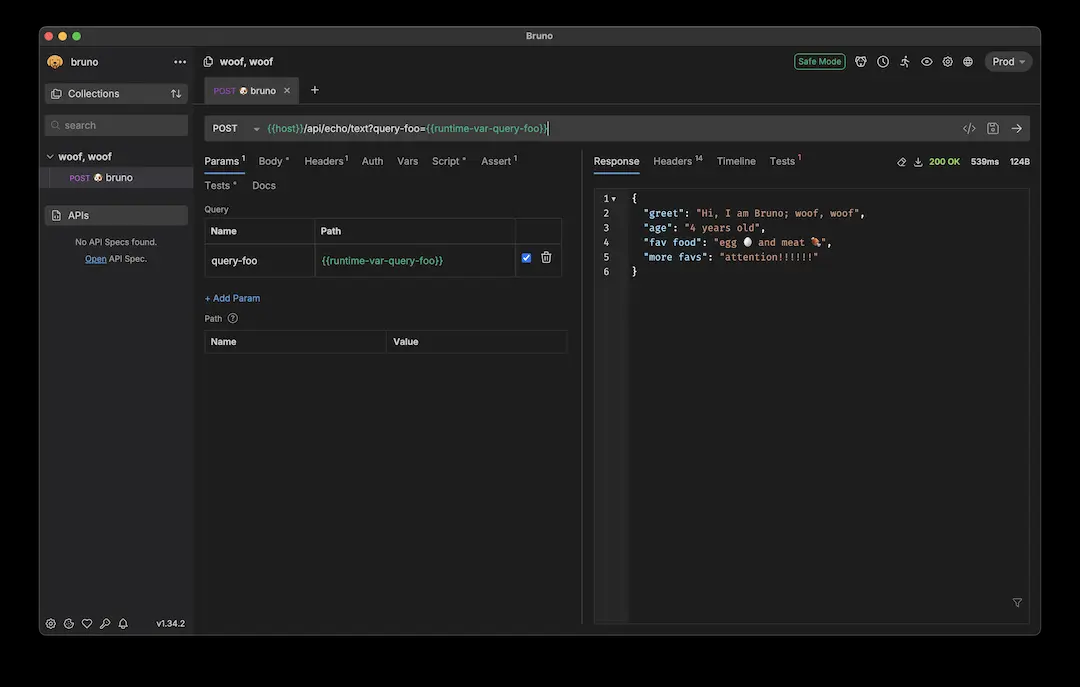Select the Auth tab

tap(372, 161)
